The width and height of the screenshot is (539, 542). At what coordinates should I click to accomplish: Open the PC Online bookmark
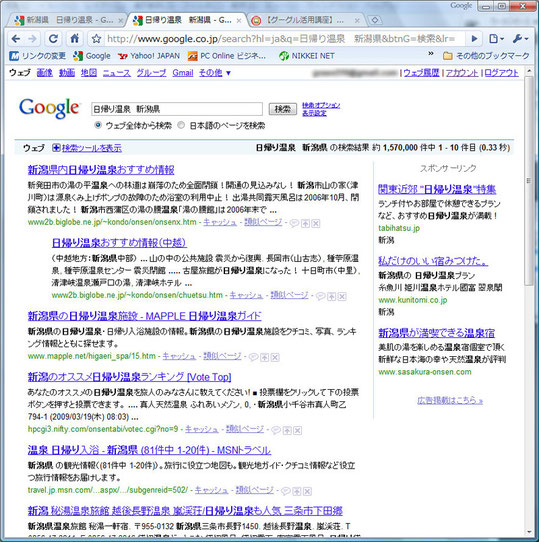(x=227, y=56)
